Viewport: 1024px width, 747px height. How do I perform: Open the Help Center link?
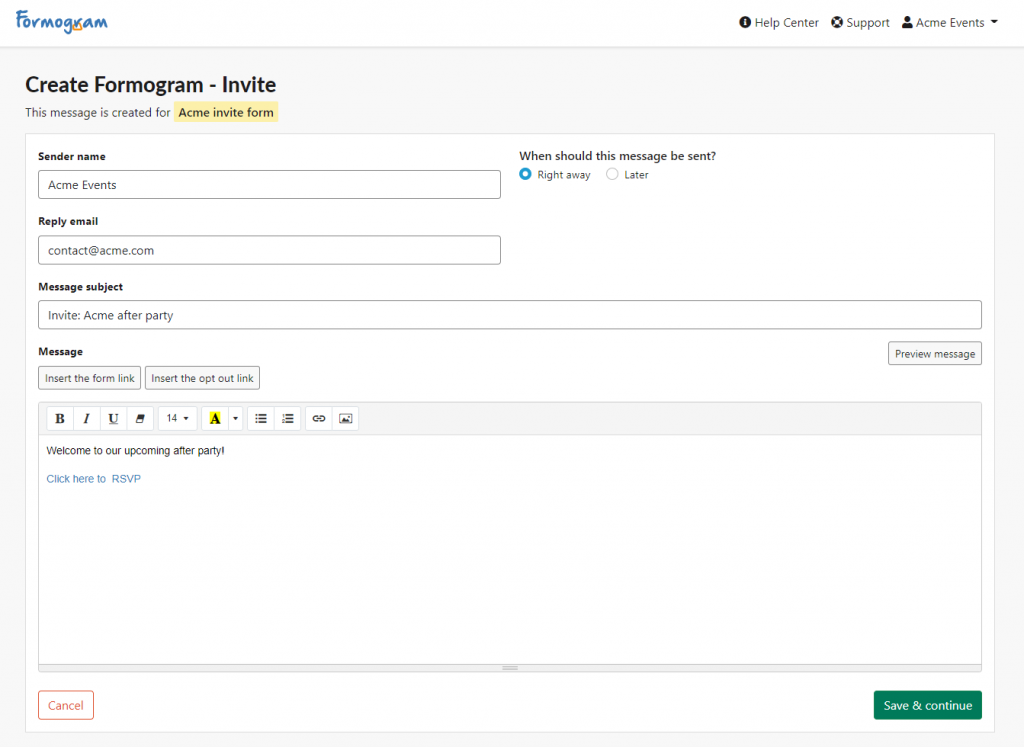click(778, 22)
